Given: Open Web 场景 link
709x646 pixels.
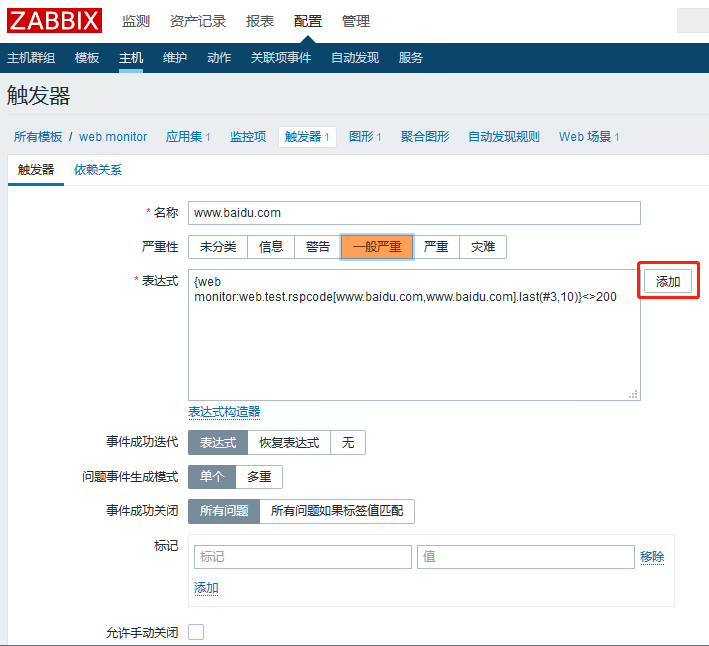Looking at the screenshot, I should point(585,137).
